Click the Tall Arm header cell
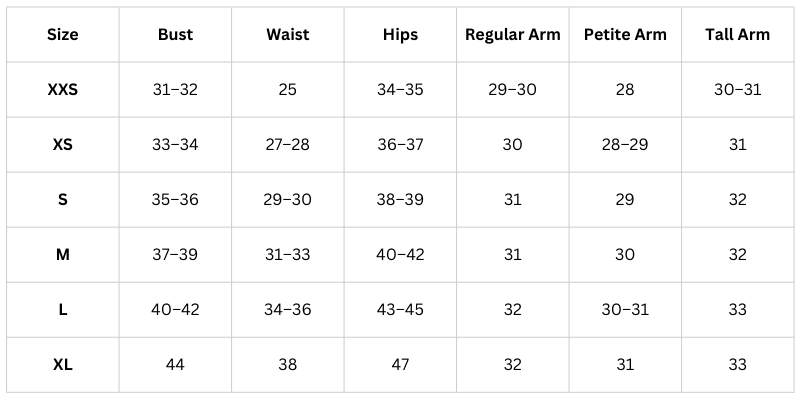 pyautogui.click(x=738, y=35)
